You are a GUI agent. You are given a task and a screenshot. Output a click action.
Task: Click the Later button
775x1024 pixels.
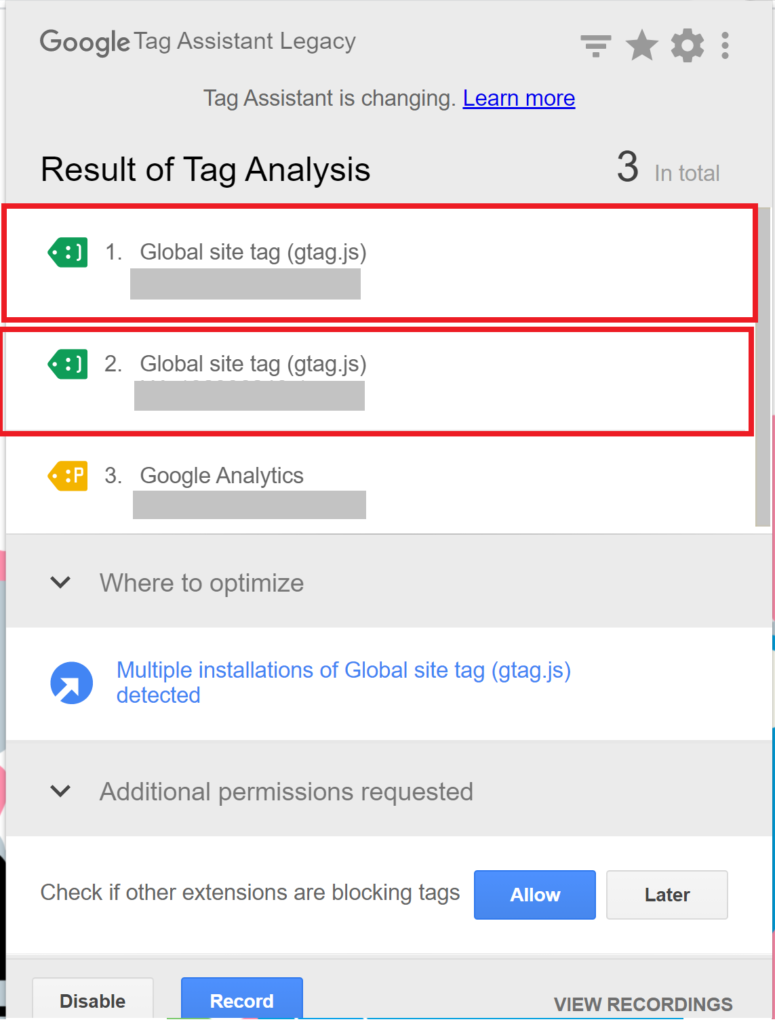click(x=666, y=895)
